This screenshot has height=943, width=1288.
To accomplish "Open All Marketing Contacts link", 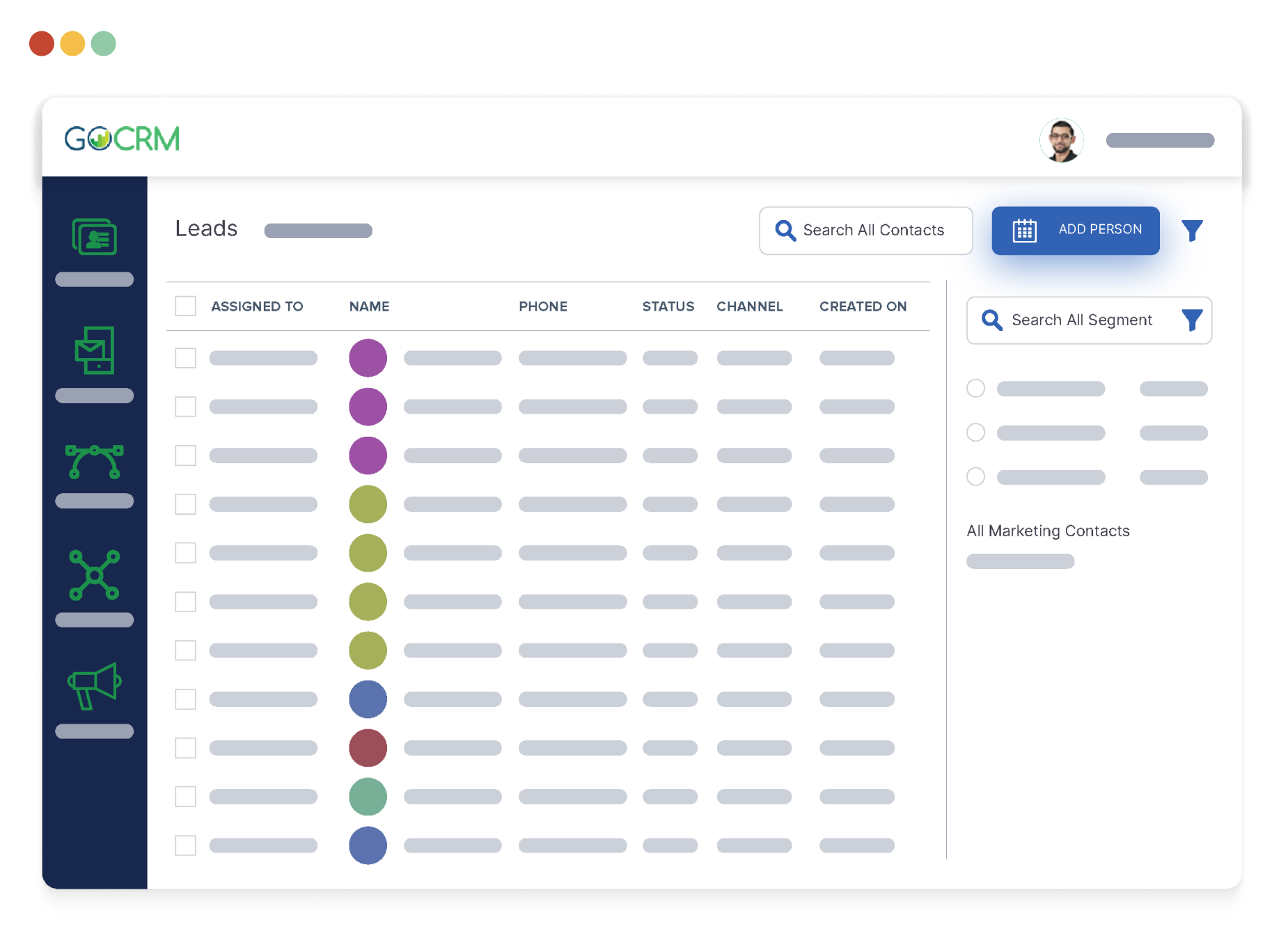I will point(1048,531).
